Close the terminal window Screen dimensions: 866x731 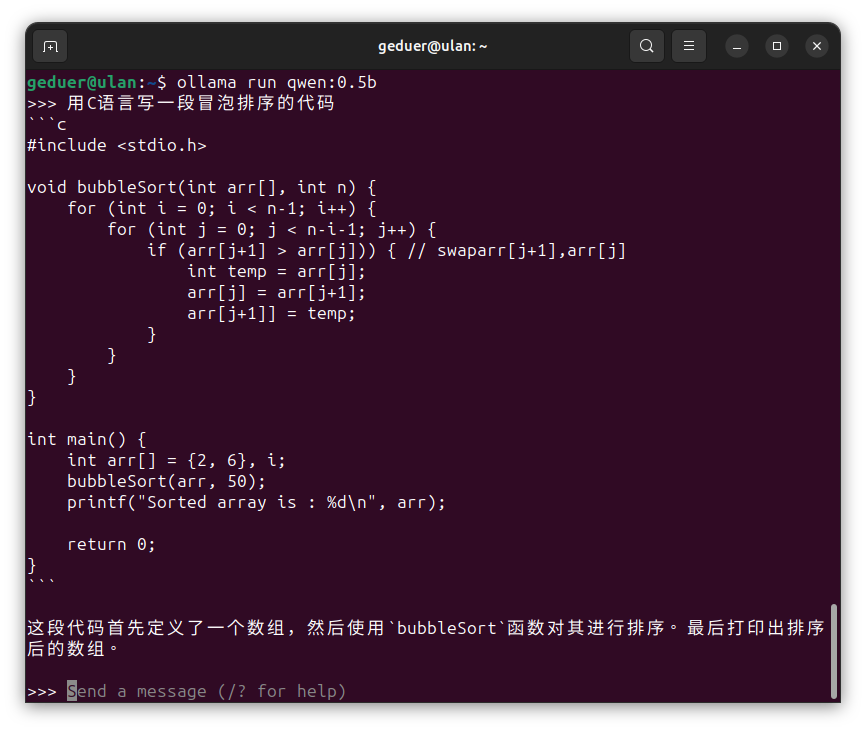pyautogui.click(x=817, y=46)
